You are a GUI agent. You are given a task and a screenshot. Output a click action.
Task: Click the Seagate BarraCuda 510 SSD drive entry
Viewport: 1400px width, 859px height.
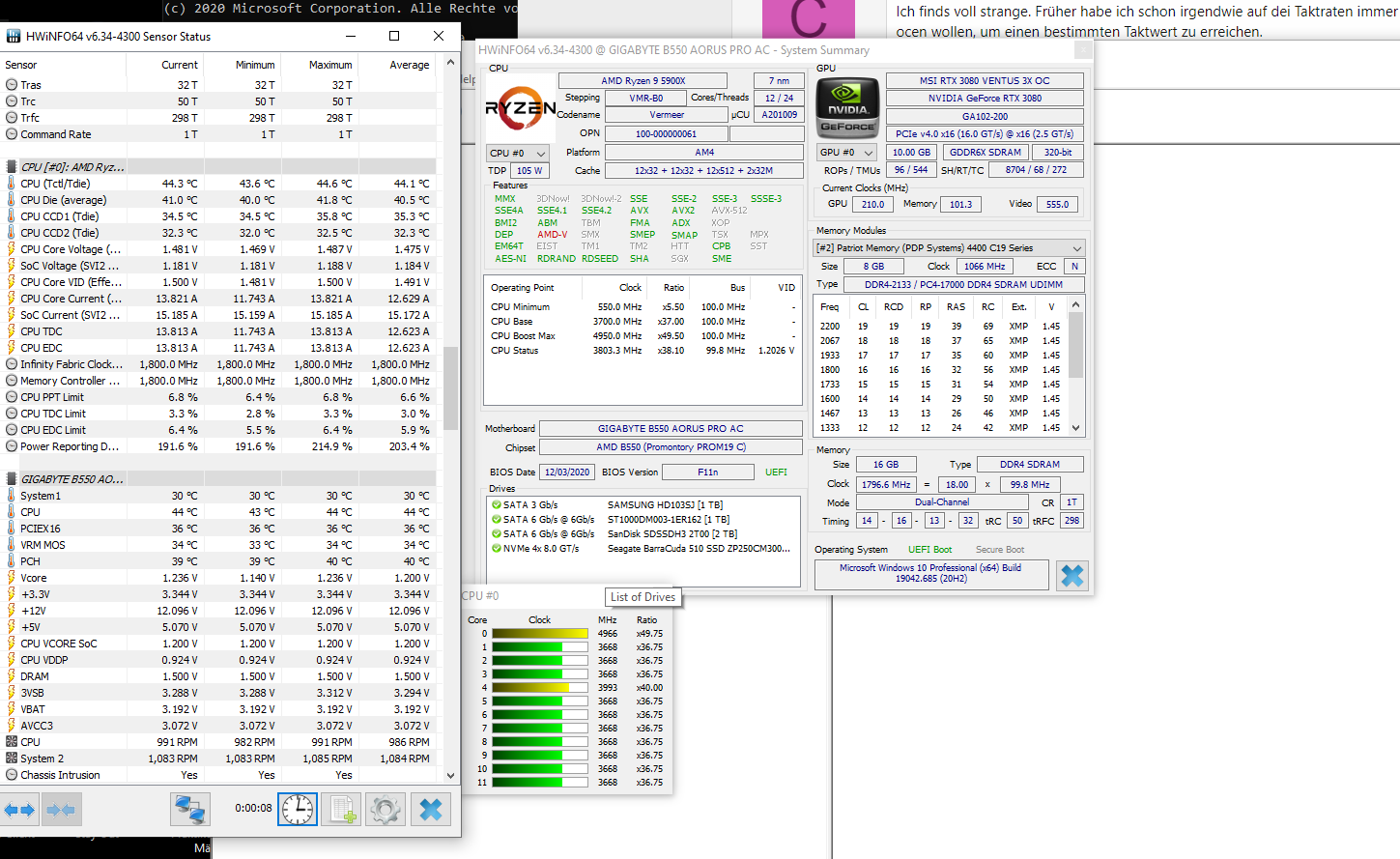[643, 548]
